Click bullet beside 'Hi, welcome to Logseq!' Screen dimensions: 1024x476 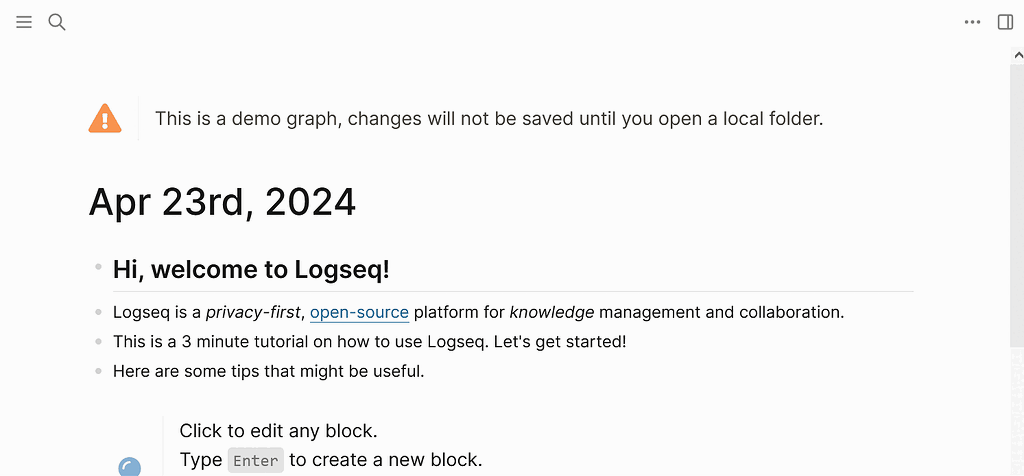[98, 267]
